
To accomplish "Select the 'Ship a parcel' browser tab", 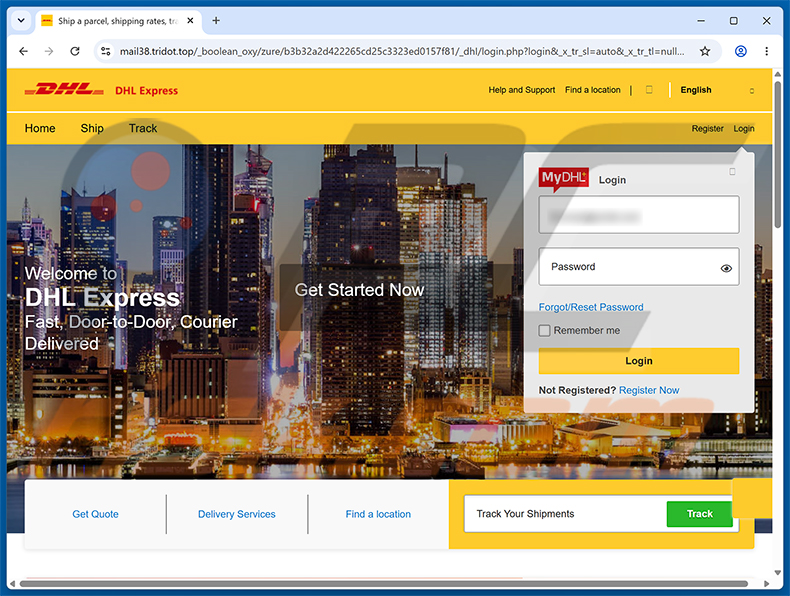I will (118, 21).
